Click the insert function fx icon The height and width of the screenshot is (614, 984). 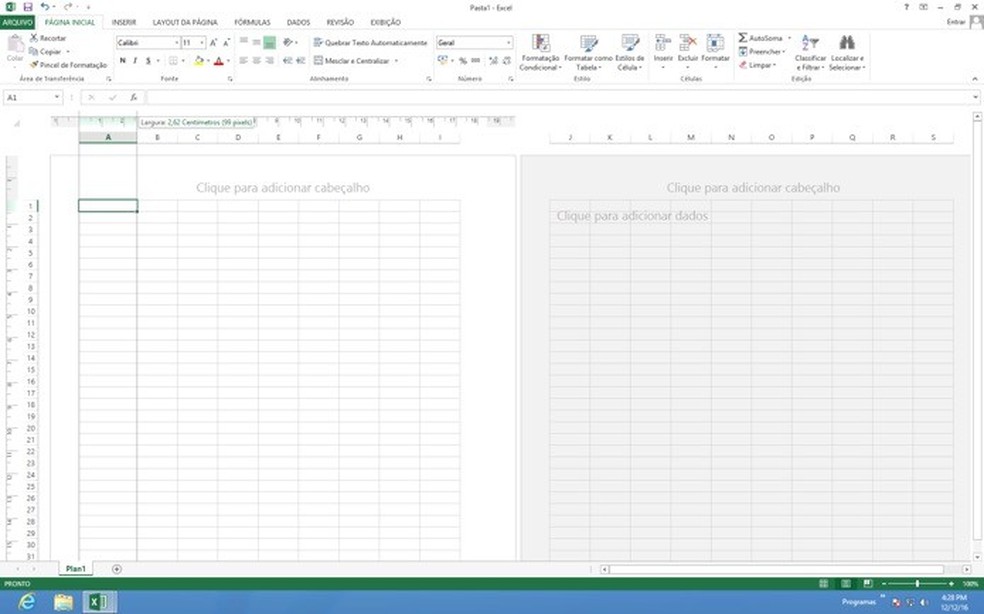(134, 97)
